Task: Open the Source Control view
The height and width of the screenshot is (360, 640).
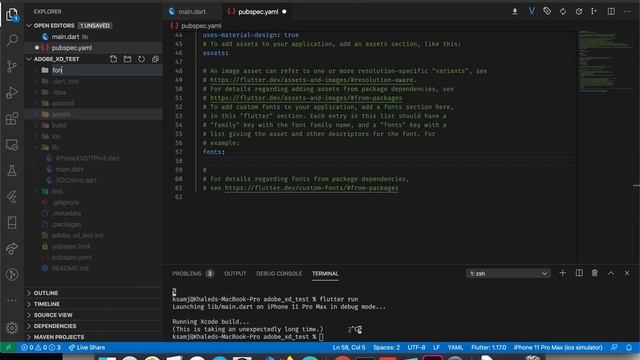Action: (12, 66)
